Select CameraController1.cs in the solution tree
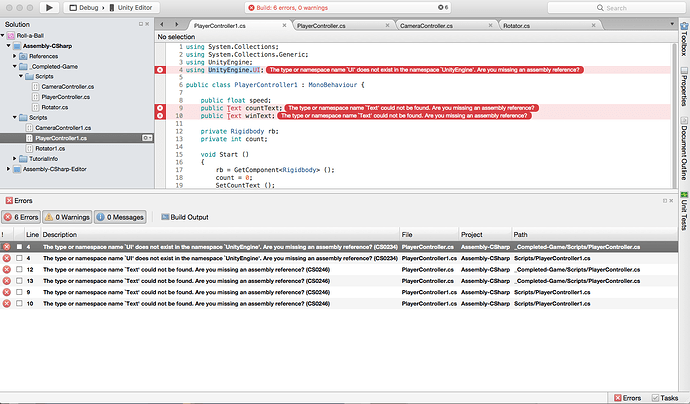 point(63,128)
